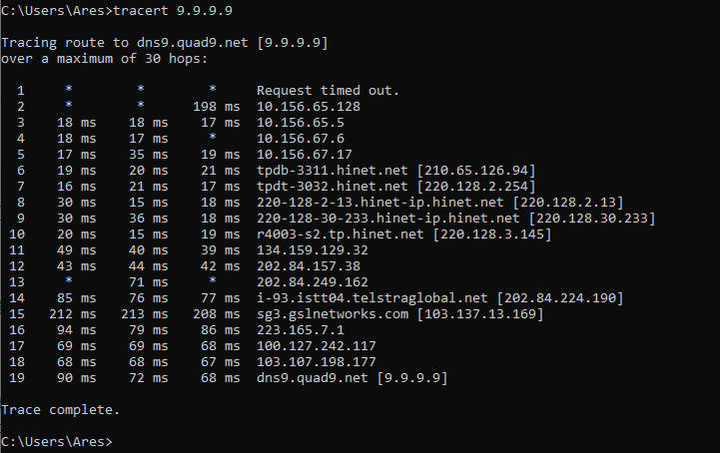Click the empty command prompt at bottom

[57, 442]
